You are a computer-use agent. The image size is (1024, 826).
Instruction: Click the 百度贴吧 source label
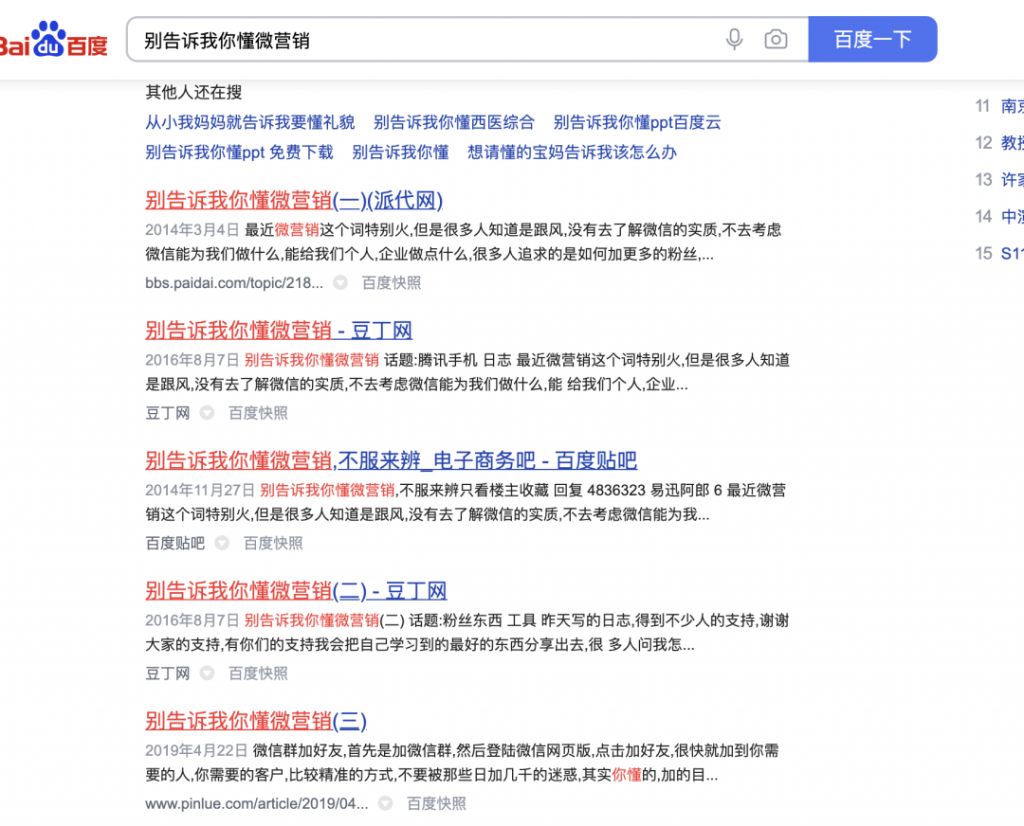coord(175,543)
